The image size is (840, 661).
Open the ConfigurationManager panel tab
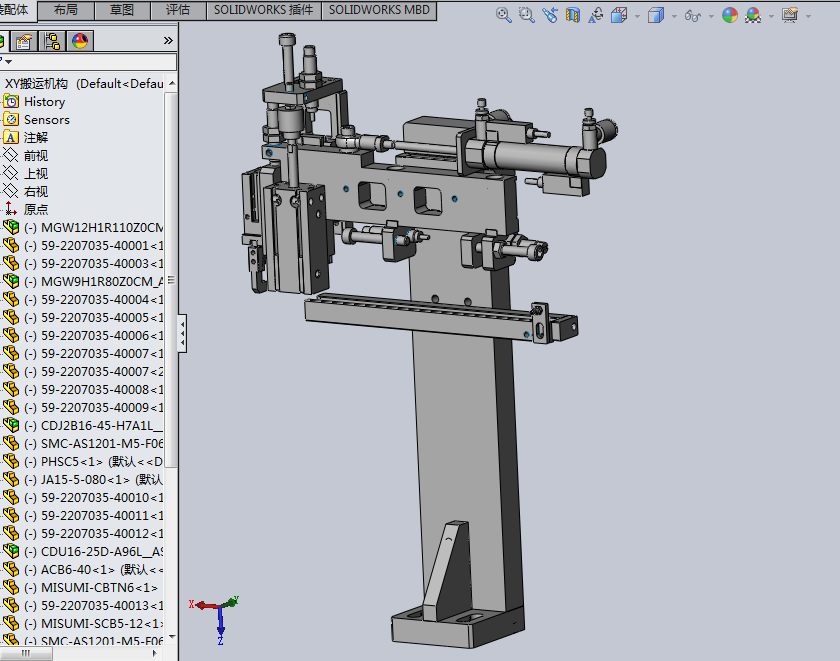[51, 41]
